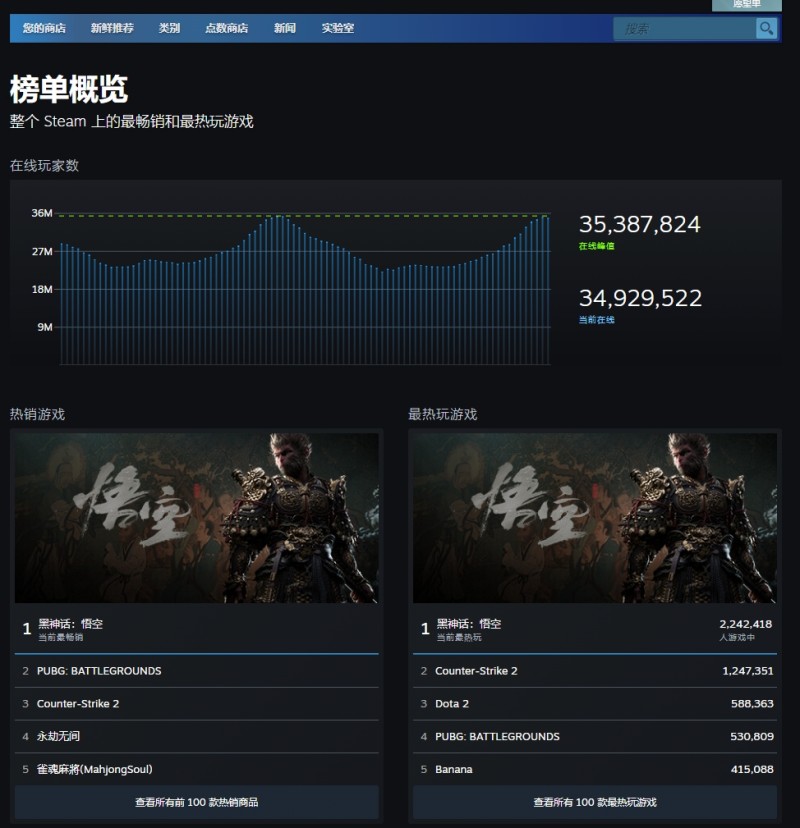800x828 pixels.
Task: Click the Wukong banner under 热销游戏
Action: 196,517
